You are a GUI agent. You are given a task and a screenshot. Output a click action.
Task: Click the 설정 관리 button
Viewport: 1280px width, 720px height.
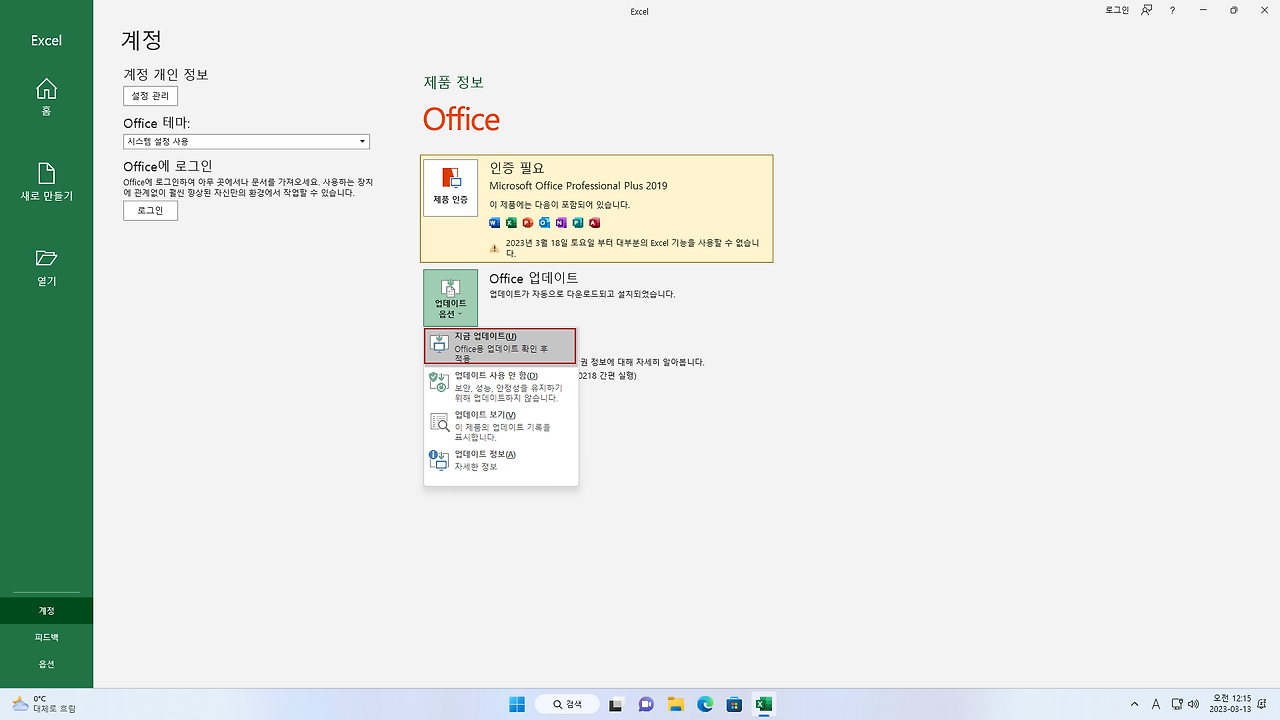point(151,96)
